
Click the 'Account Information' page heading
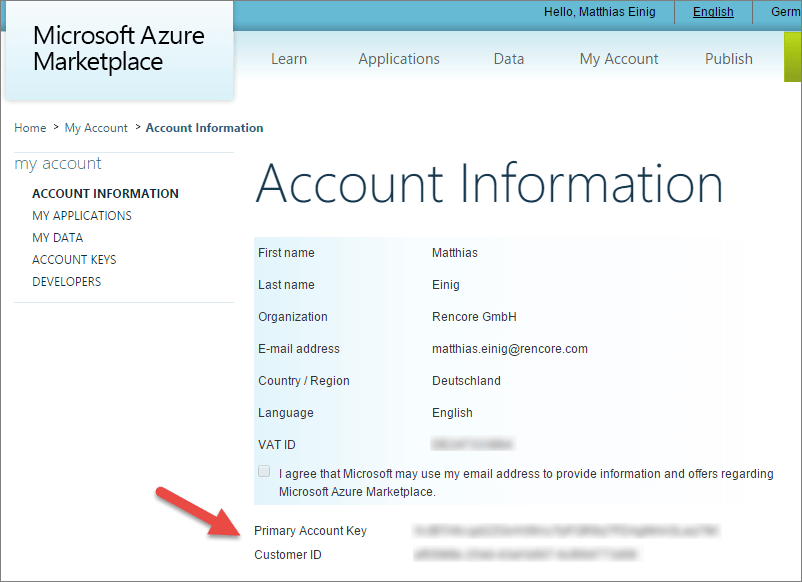[x=489, y=183]
